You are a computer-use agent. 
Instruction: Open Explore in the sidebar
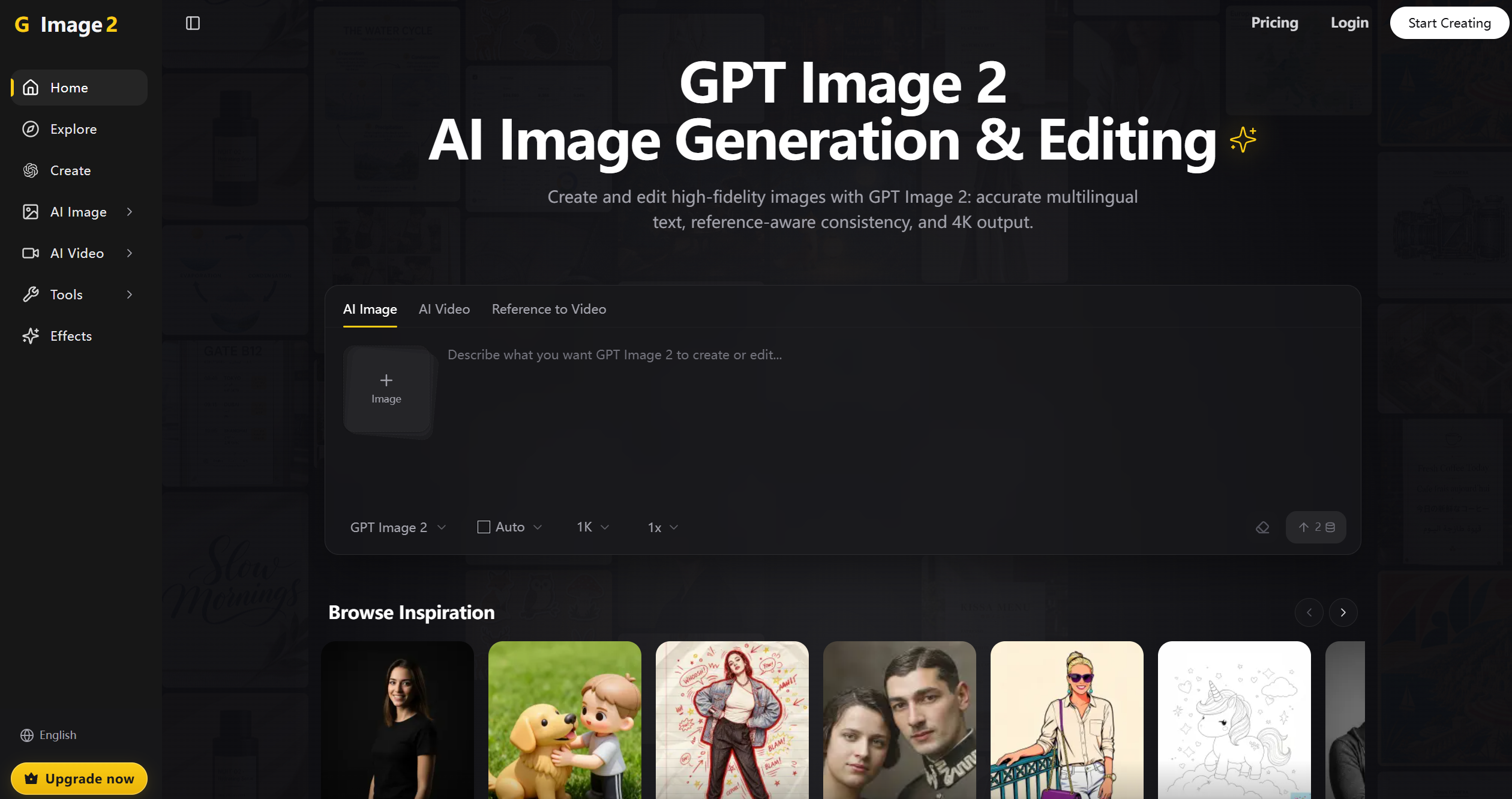(x=79, y=129)
